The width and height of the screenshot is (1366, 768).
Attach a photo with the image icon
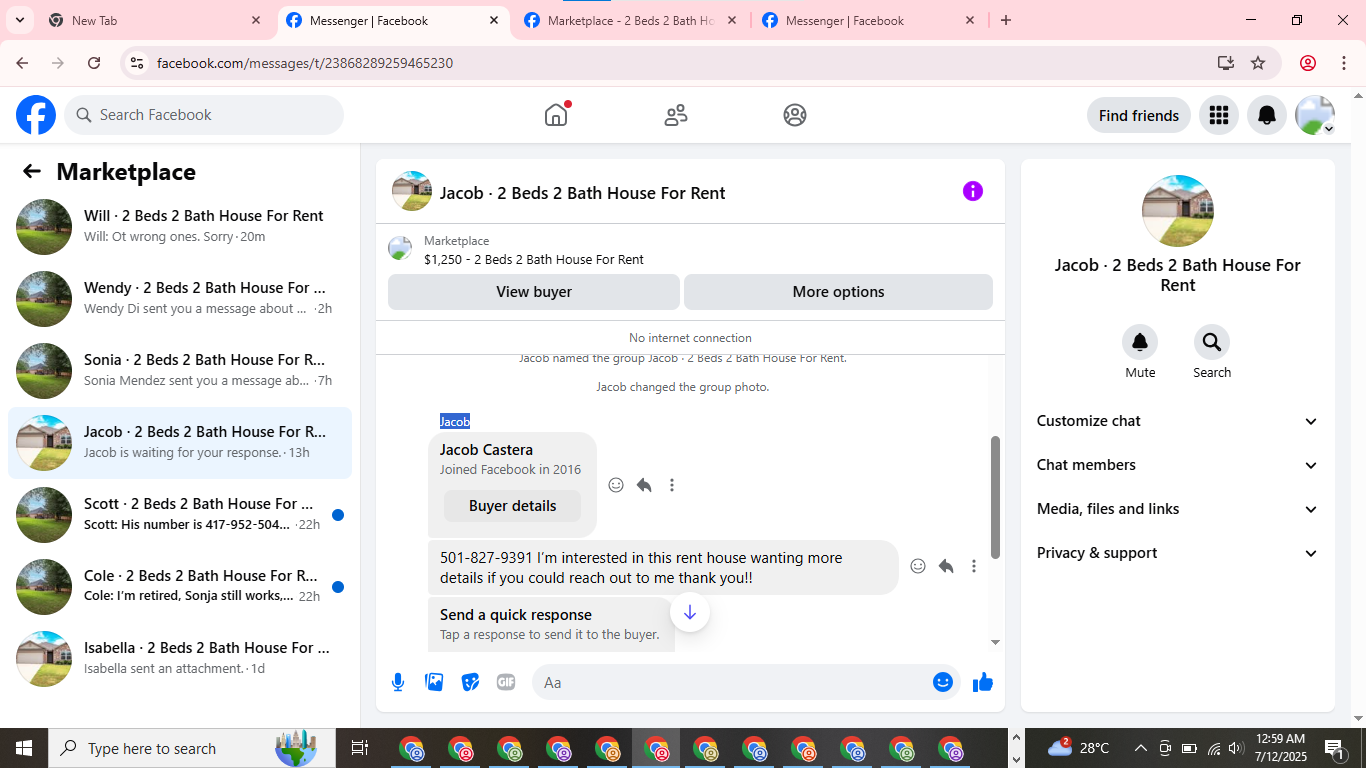[434, 682]
